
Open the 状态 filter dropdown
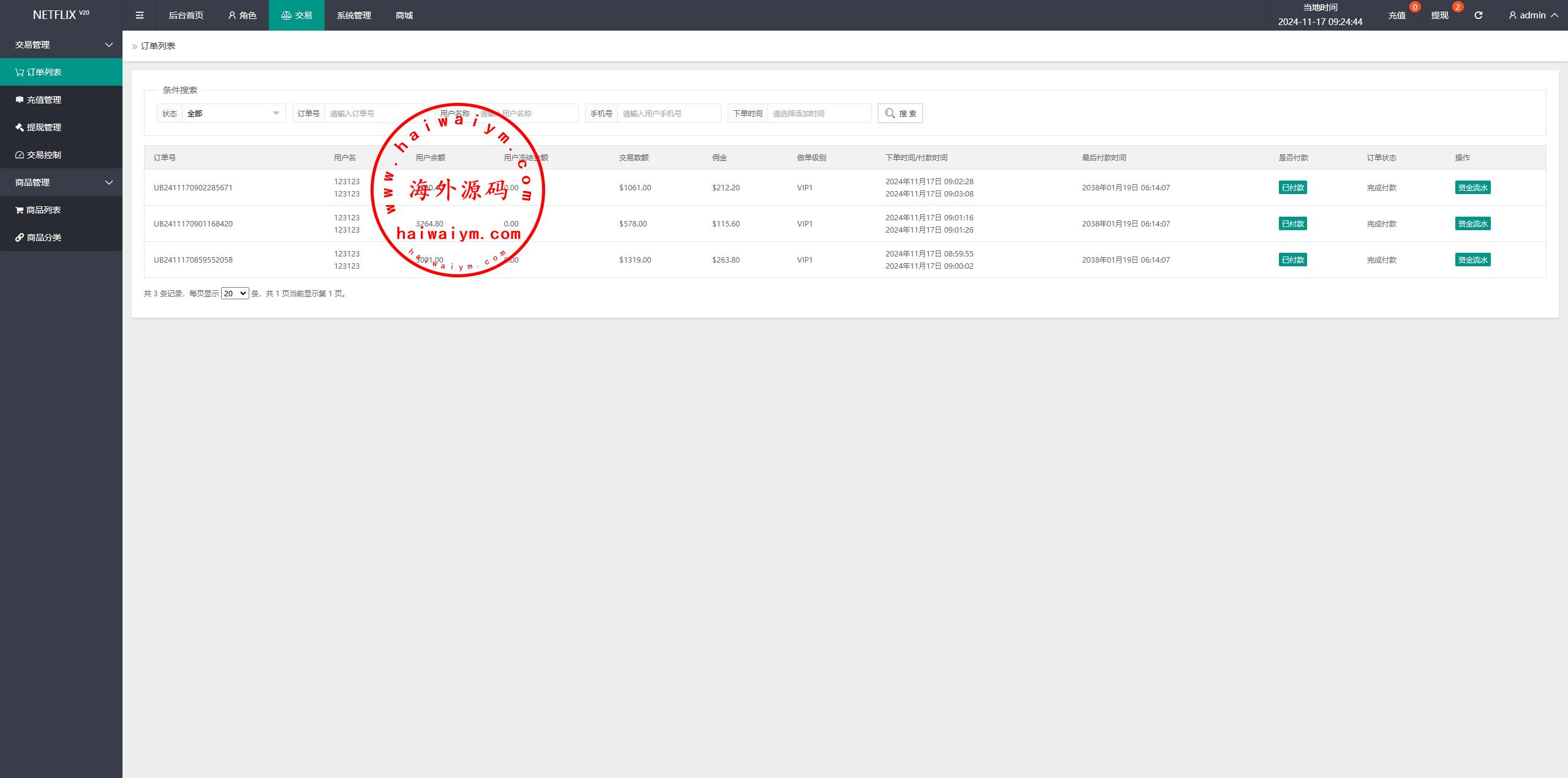point(233,113)
